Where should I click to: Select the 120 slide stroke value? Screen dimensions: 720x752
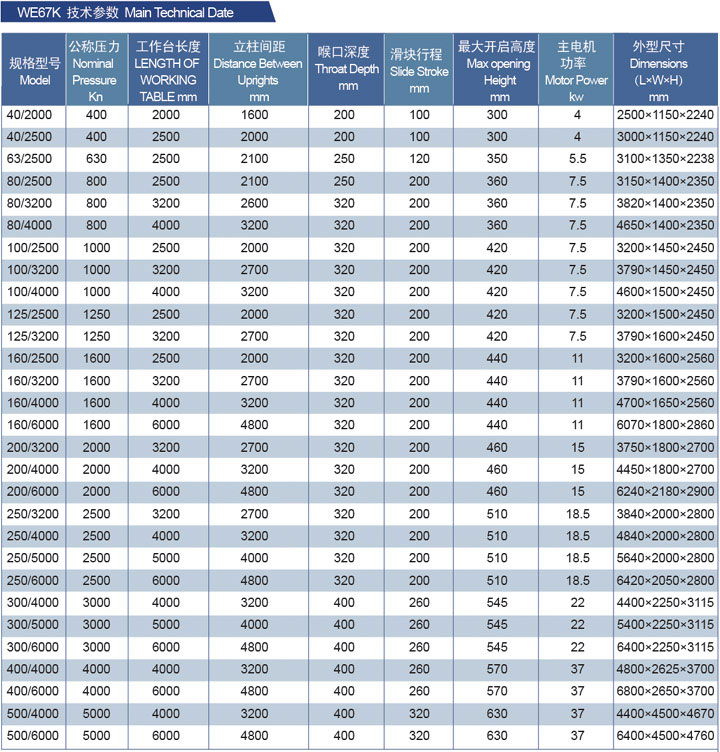(x=419, y=159)
